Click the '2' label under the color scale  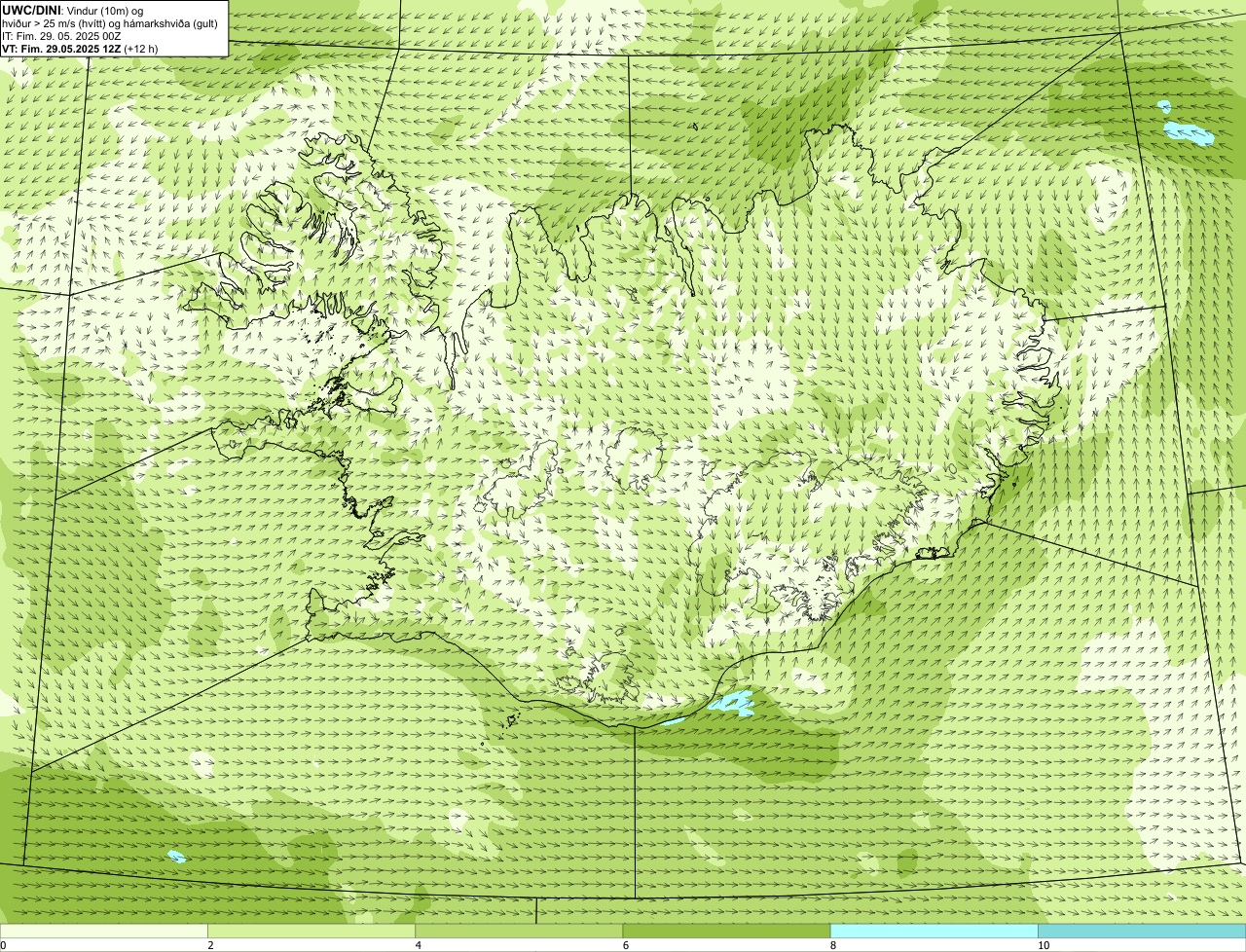(210, 945)
